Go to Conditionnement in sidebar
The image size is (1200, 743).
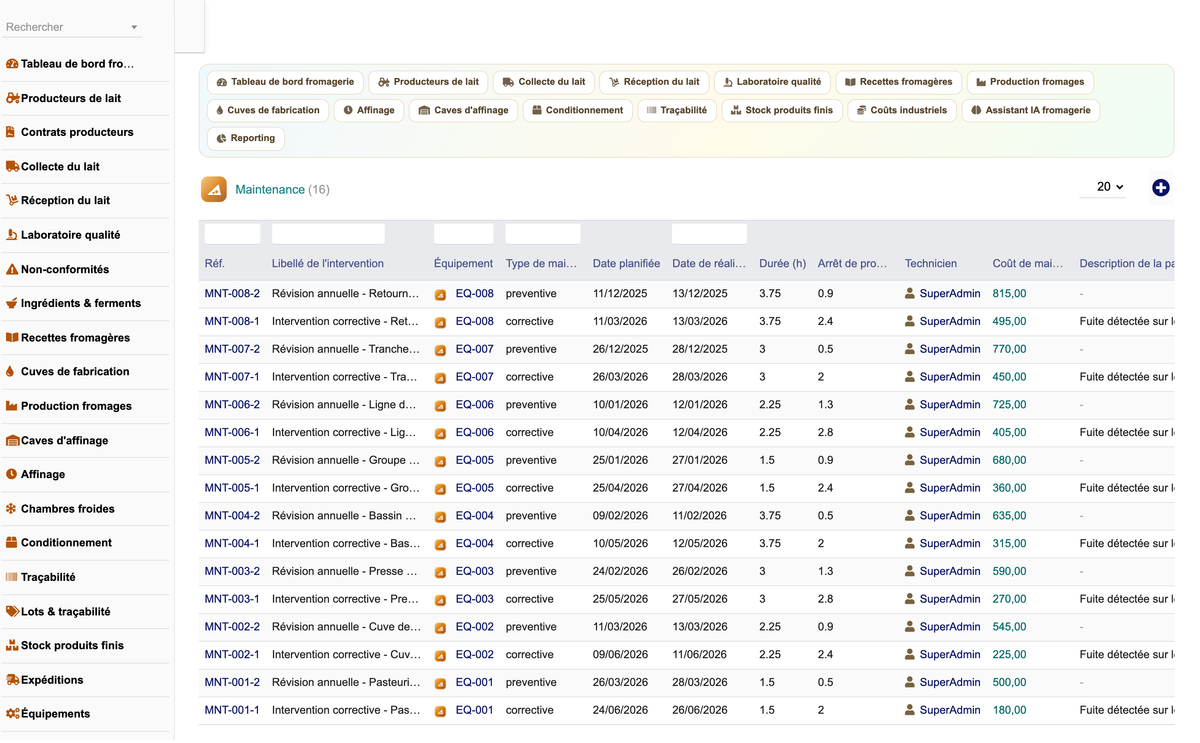point(66,542)
